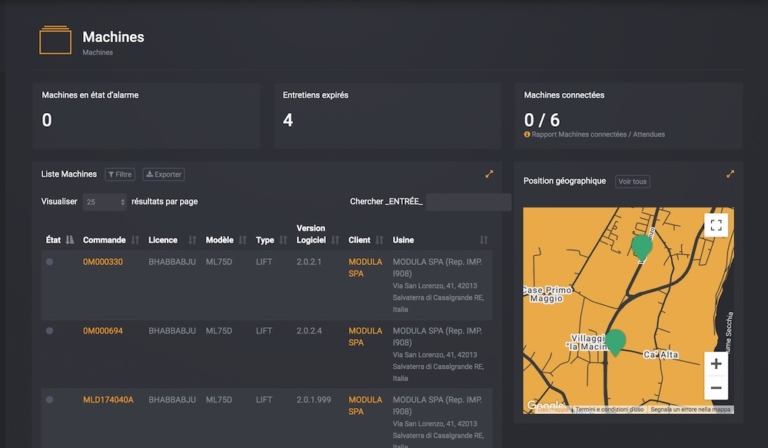Image resolution: width=768 pixels, height=448 pixels.
Task: Click LIFT type in MLD174040A row
Action: 264,400
